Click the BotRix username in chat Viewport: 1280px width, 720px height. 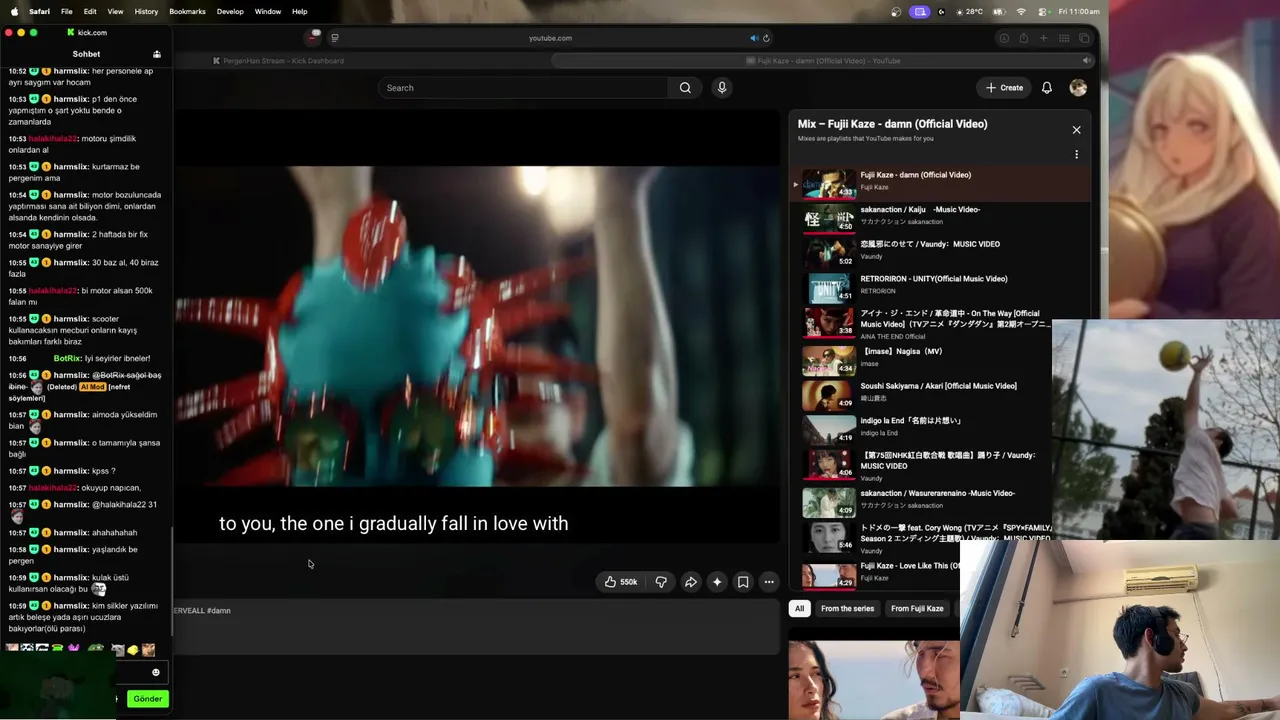coord(67,358)
